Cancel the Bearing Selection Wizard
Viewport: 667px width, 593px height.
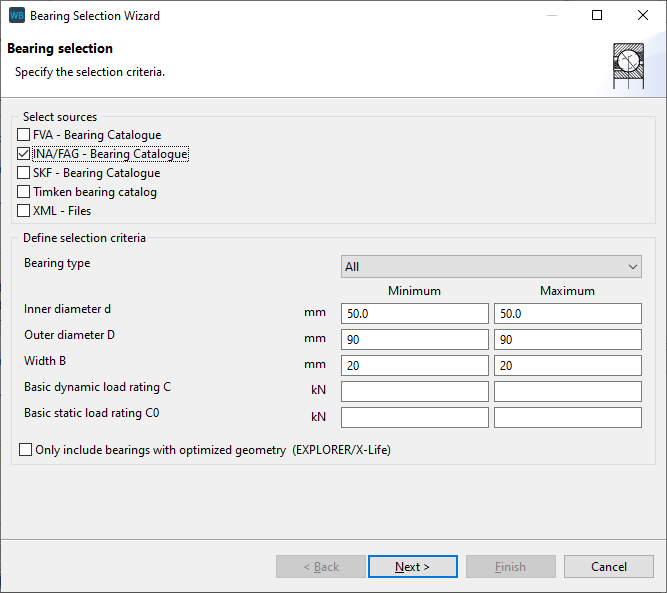pyautogui.click(x=608, y=567)
